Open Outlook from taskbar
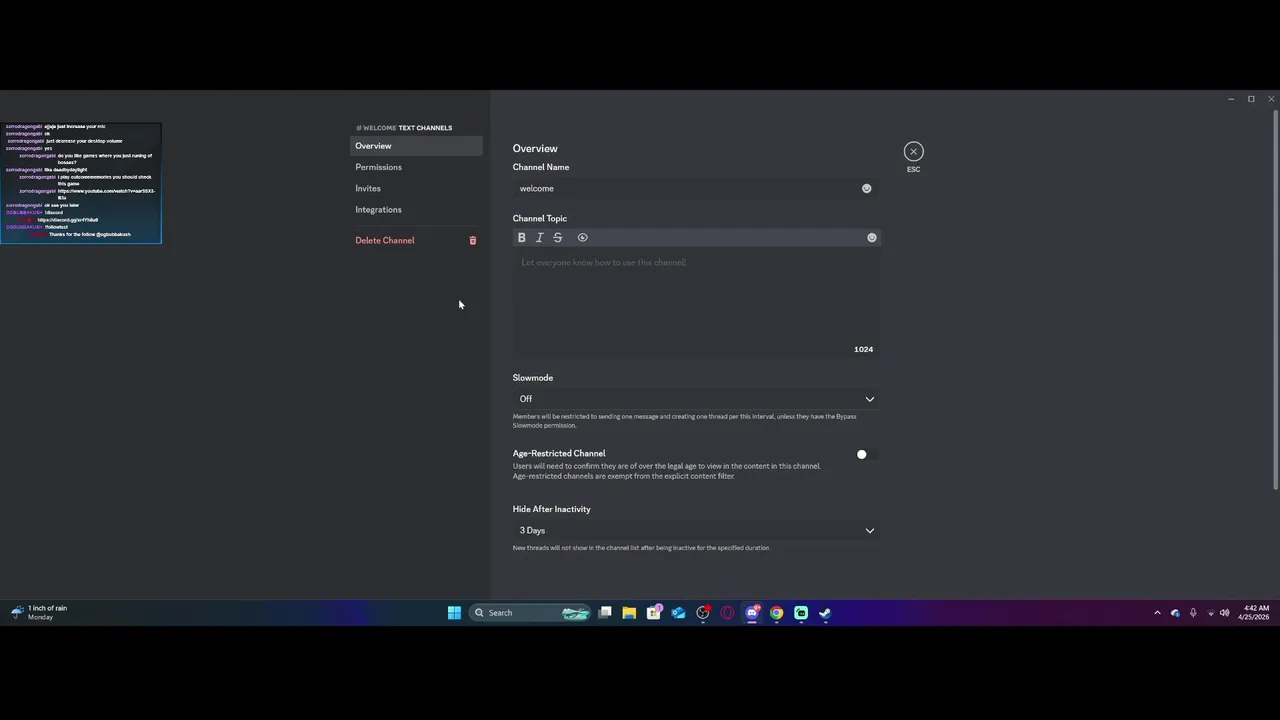The image size is (1280, 720). (678, 613)
